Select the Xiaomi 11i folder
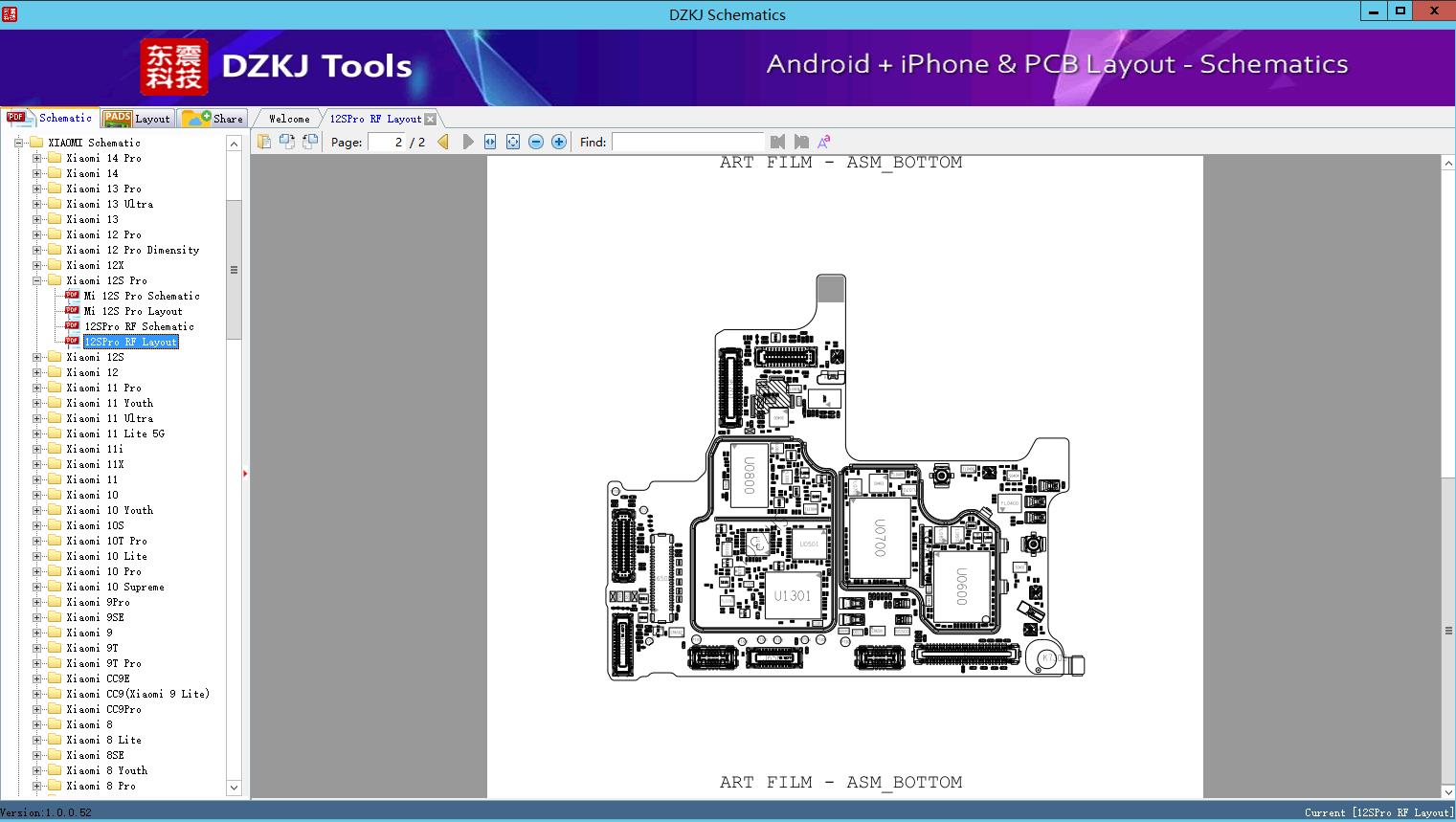The height and width of the screenshot is (822, 1456). 95,449
